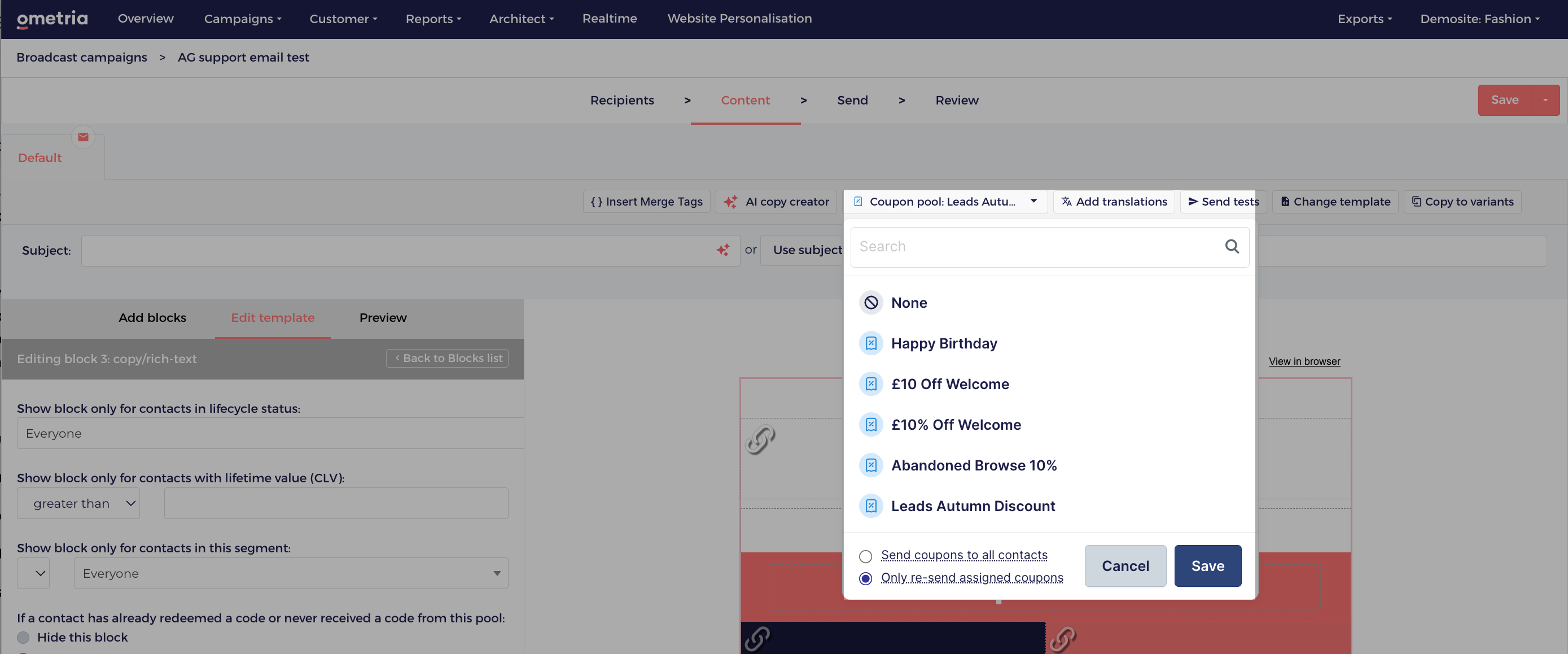Click the £10% Off Welcome coupon icon
1568x654 pixels.
871,425
